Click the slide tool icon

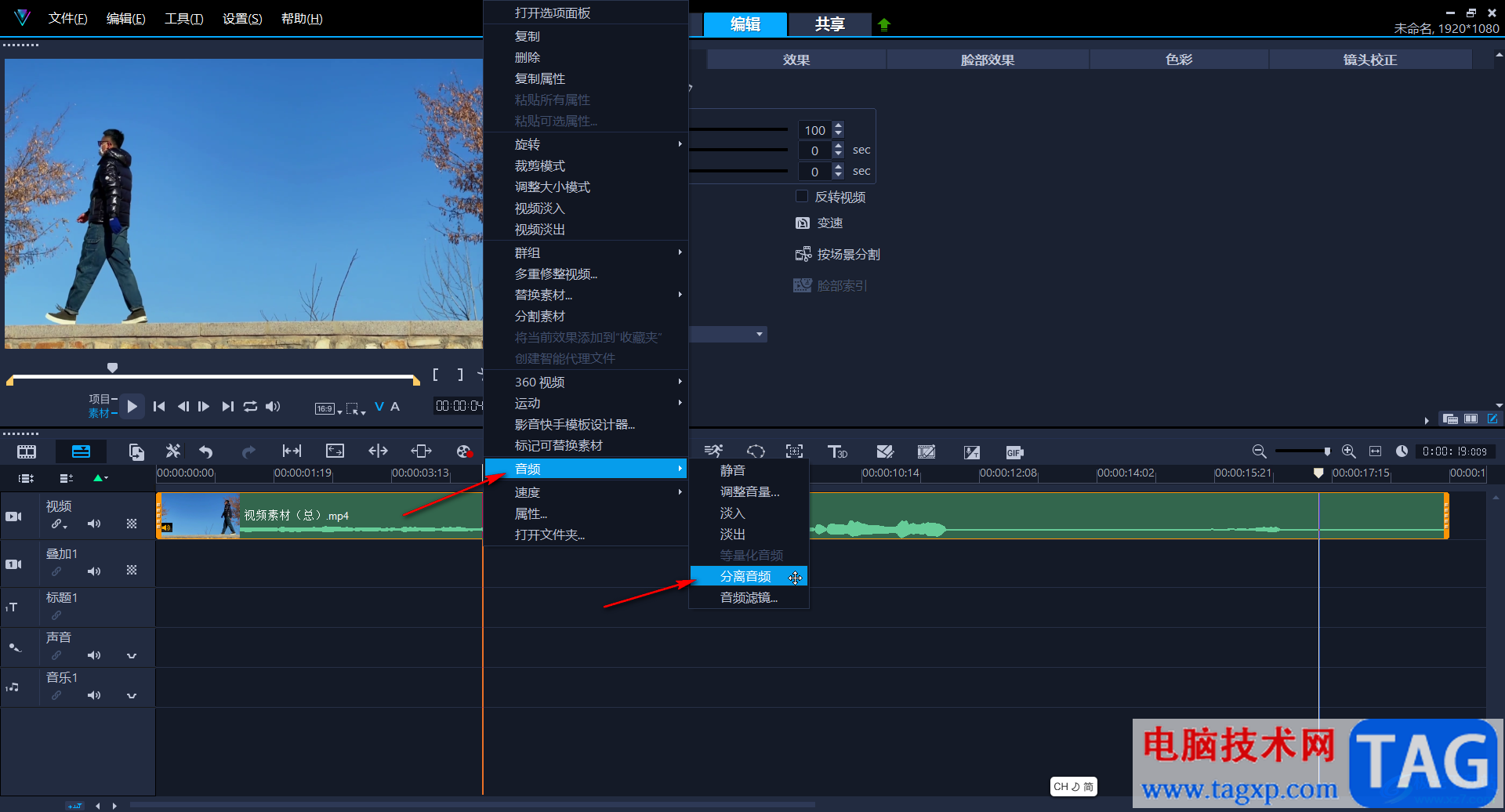point(421,451)
